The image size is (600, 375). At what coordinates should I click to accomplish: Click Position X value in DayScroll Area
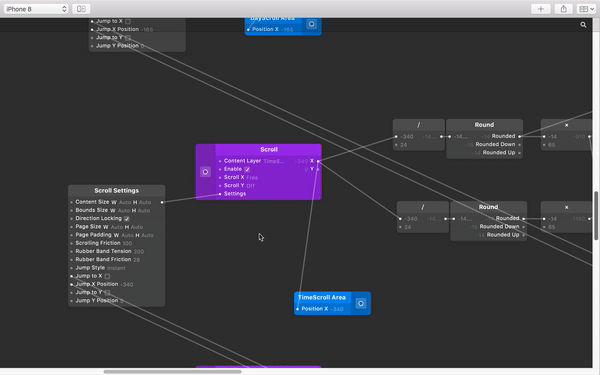(x=287, y=29)
